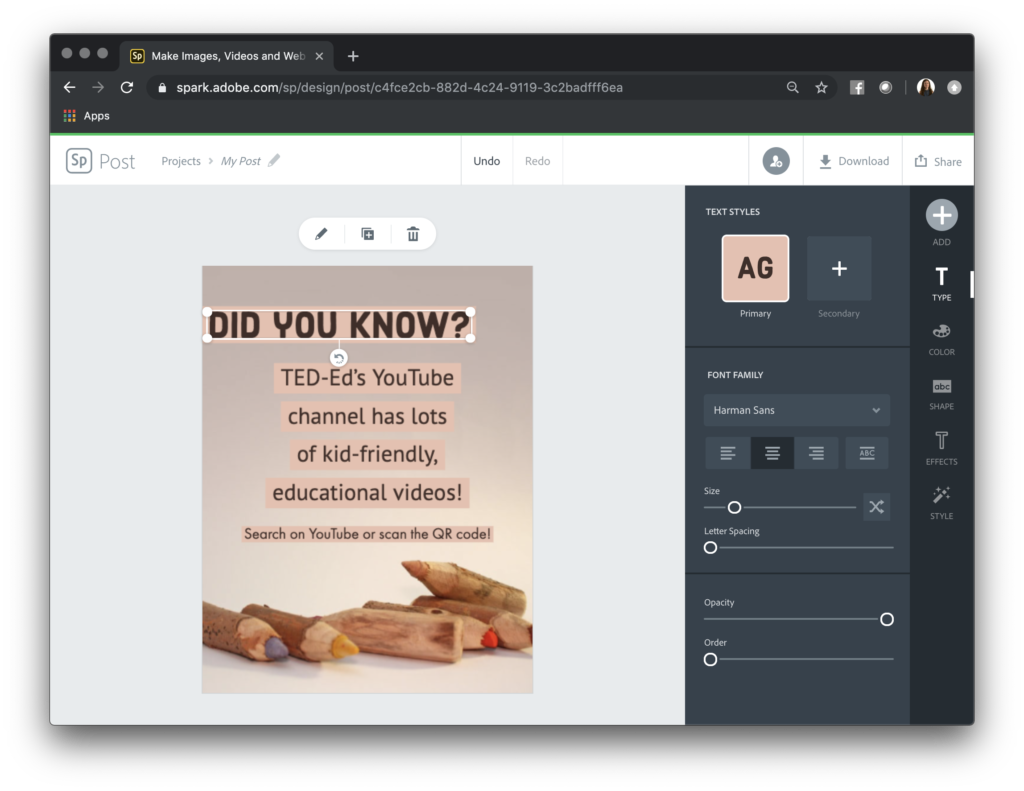
Task: Open the Apps shortcut in the bookmarks bar
Action: [87, 115]
